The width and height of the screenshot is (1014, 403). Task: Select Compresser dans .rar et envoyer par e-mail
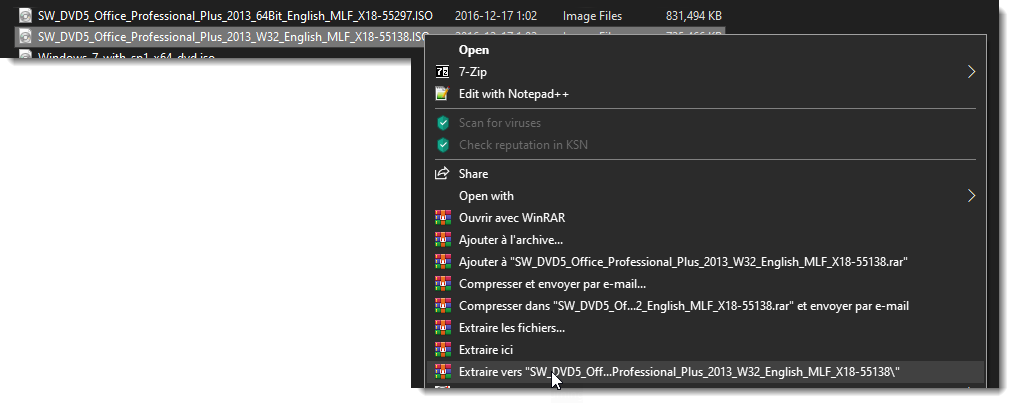click(x=684, y=306)
